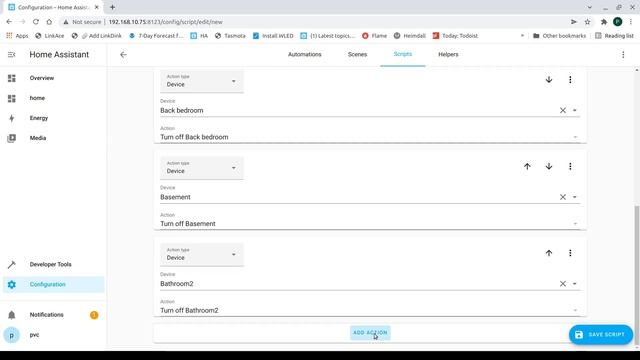This screenshot has width=640, height=360.
Task: Move Basement action down
Action: tap(549, 166)
